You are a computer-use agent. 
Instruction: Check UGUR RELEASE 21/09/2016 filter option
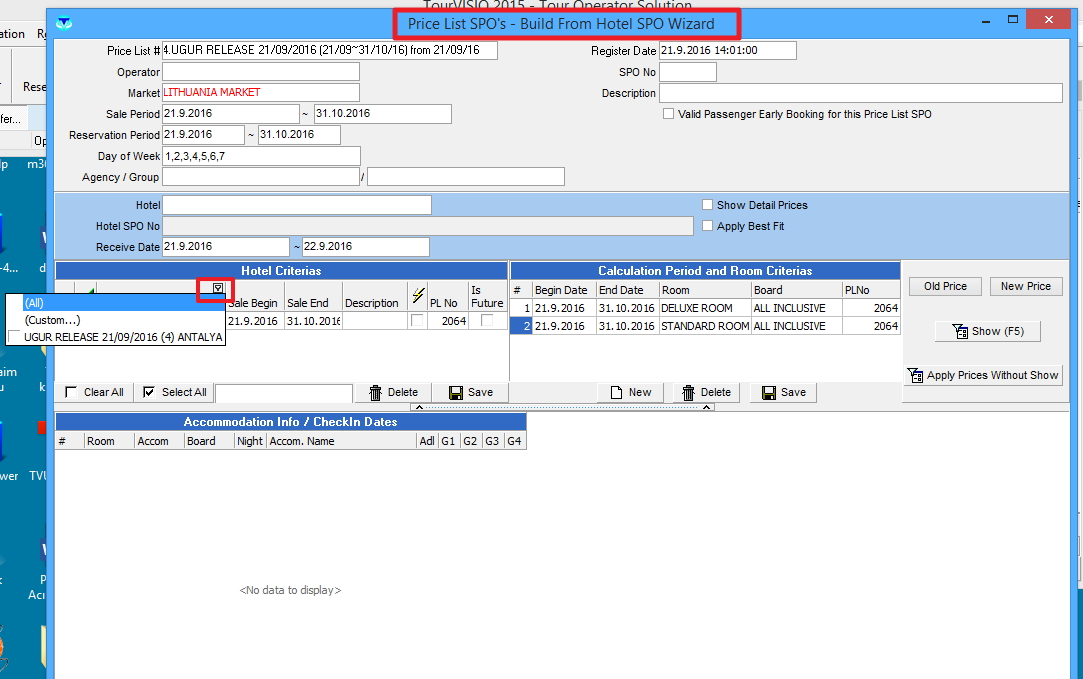point(15,338)
